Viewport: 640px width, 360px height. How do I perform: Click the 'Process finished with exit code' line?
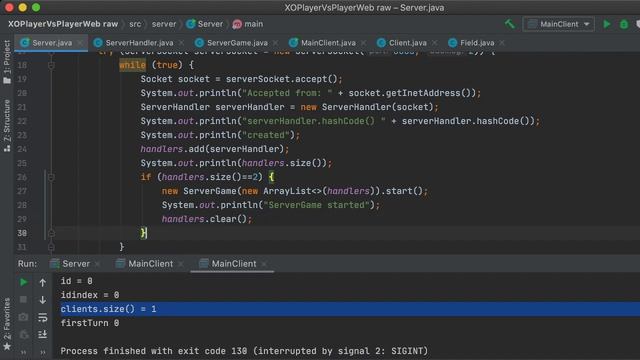click(244, 351)
